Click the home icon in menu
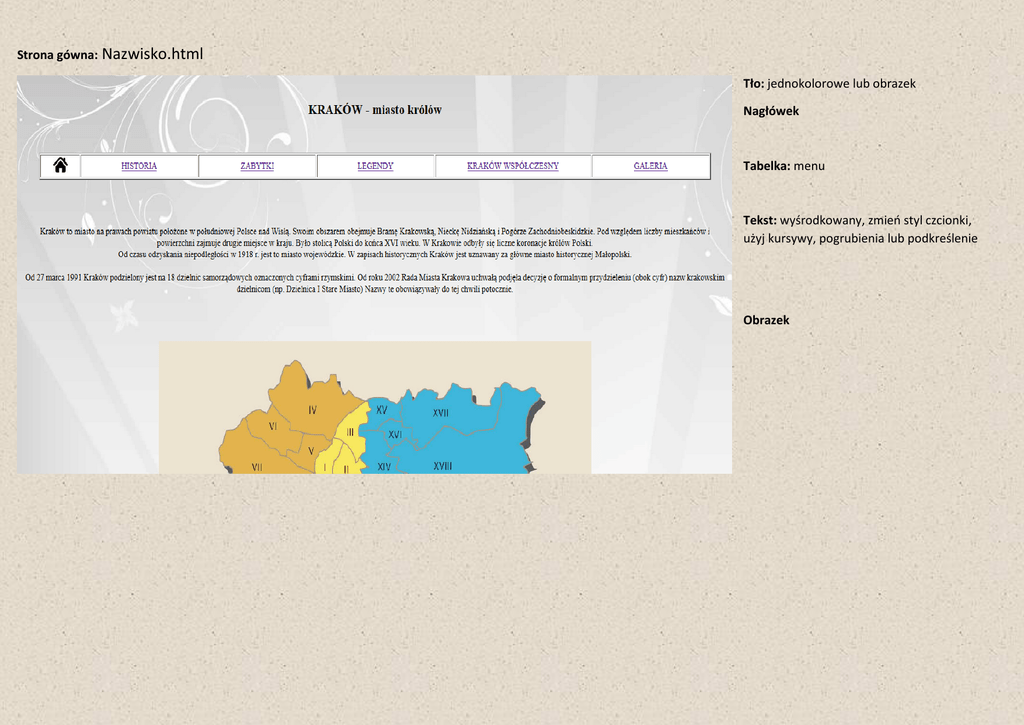This screenshot has height=725, width=1024. click(60, 166)
